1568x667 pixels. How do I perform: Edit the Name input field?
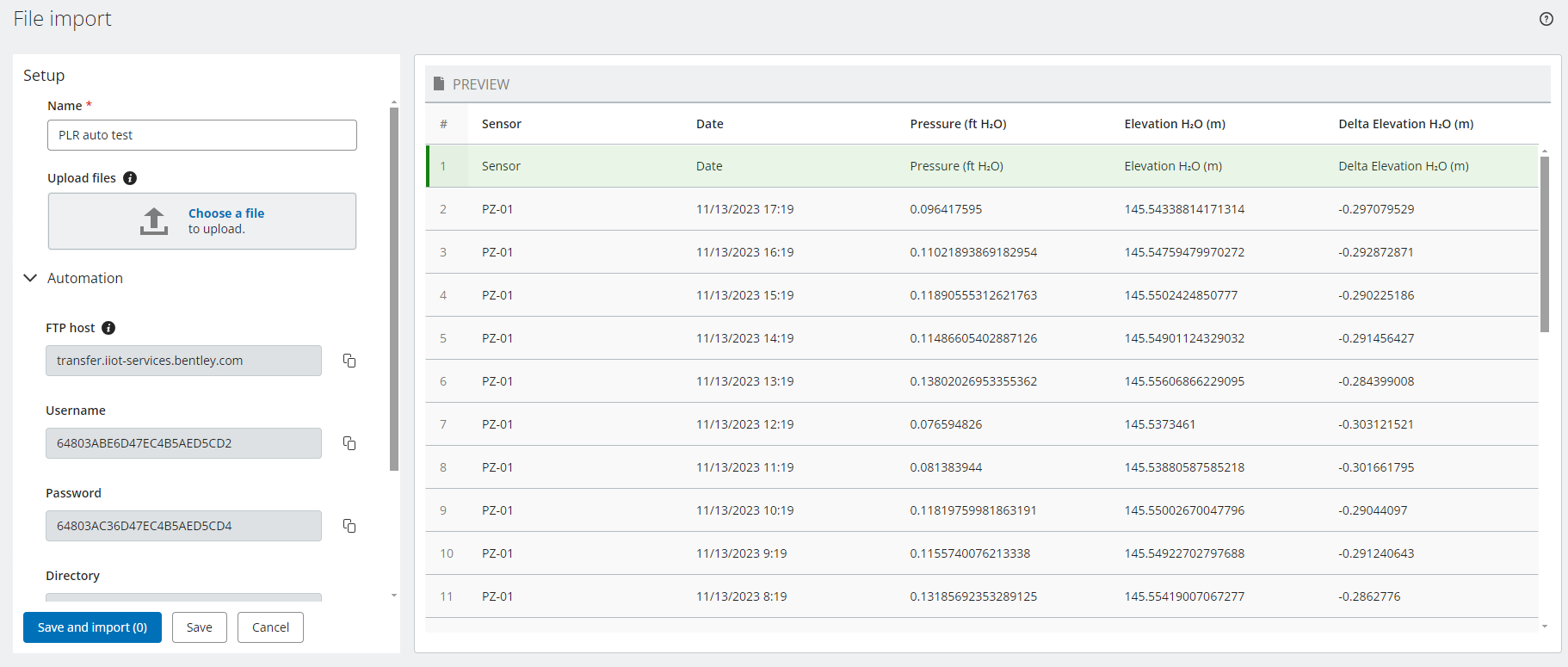pyautogui.click(x=202, y=135)
